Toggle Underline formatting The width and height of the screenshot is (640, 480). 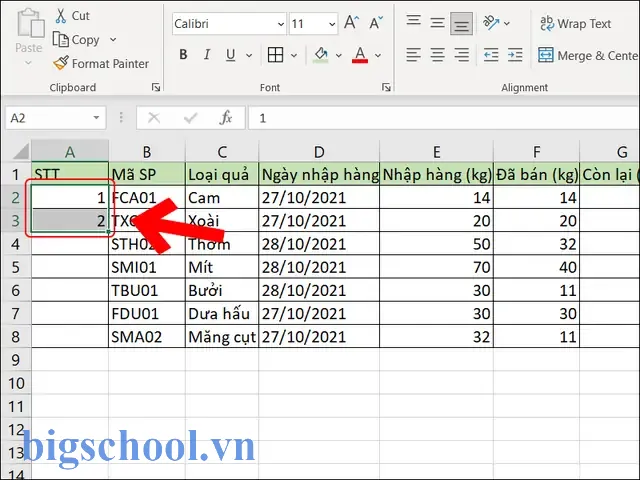(231, 54)
